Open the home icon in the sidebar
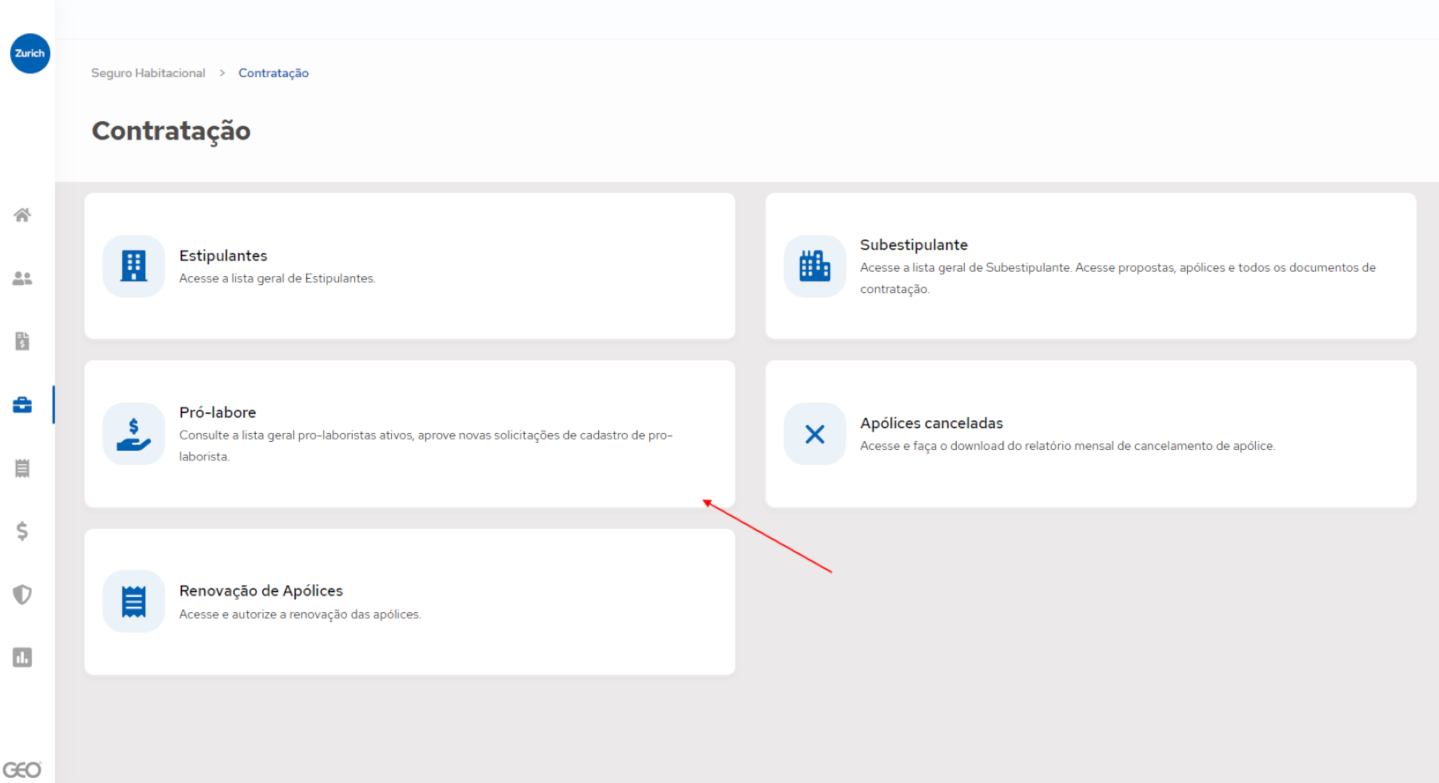Screen dimensions: 1439x783 (x=22, y=215)
